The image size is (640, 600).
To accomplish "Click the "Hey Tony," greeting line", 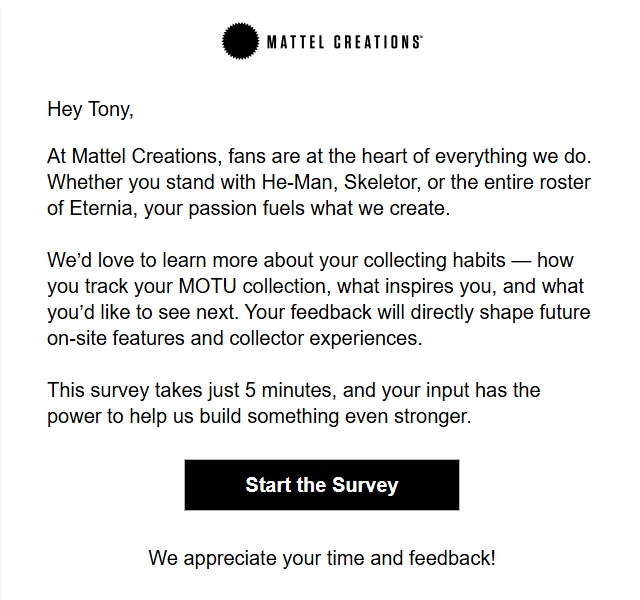I will pos(89,110).
